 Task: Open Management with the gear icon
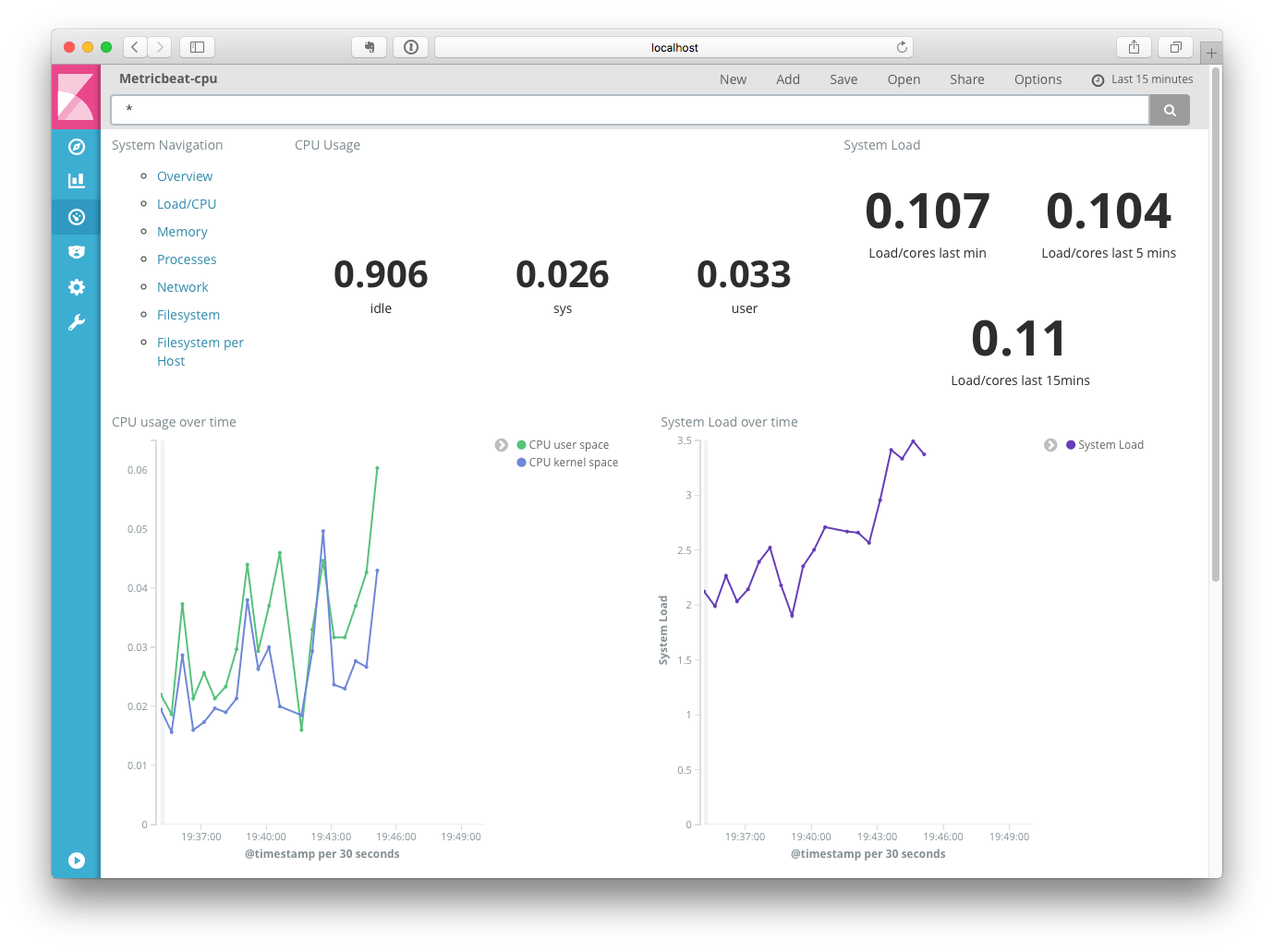point(76,286)
